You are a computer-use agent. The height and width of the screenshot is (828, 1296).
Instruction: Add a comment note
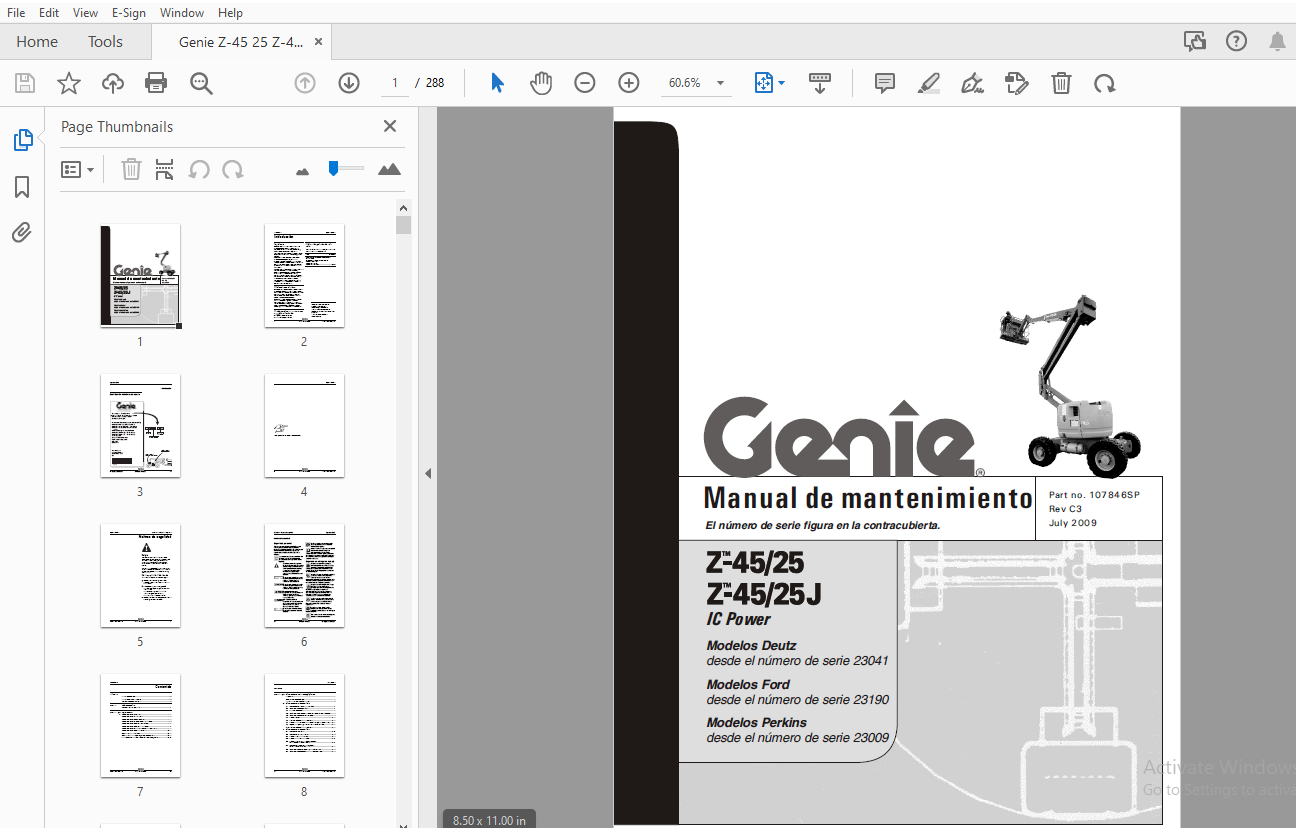[x=884, y=83]
